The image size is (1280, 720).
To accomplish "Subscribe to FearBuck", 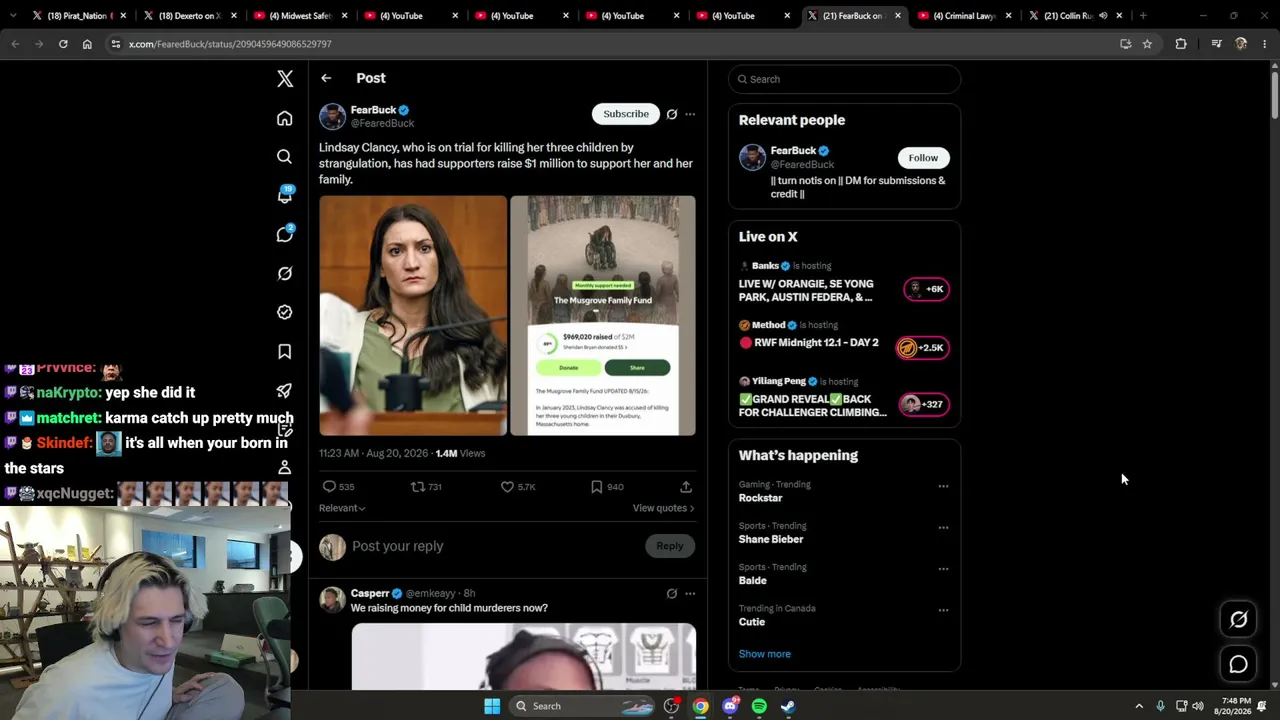I will tap(626, 114).
